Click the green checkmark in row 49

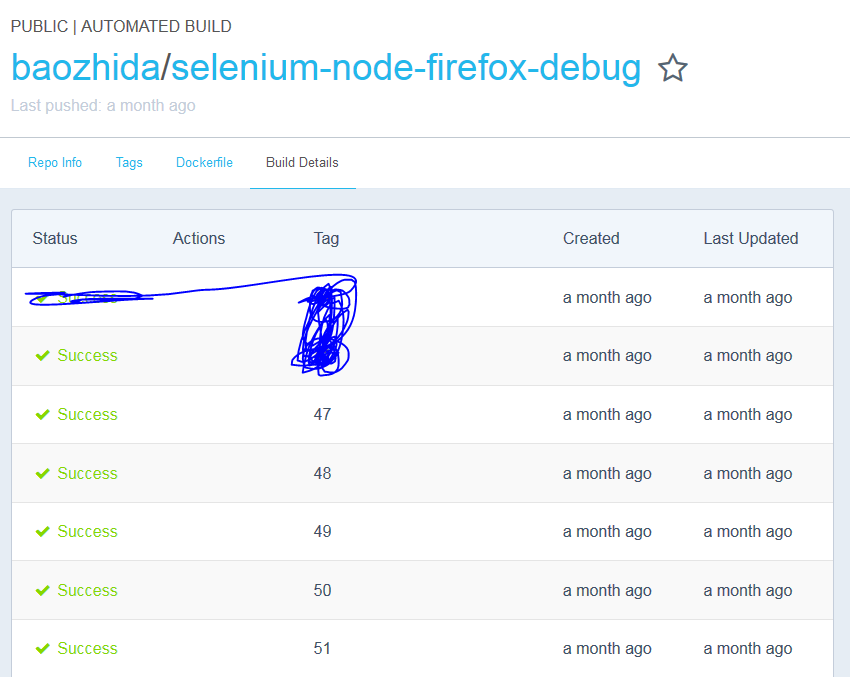[42, 532]
